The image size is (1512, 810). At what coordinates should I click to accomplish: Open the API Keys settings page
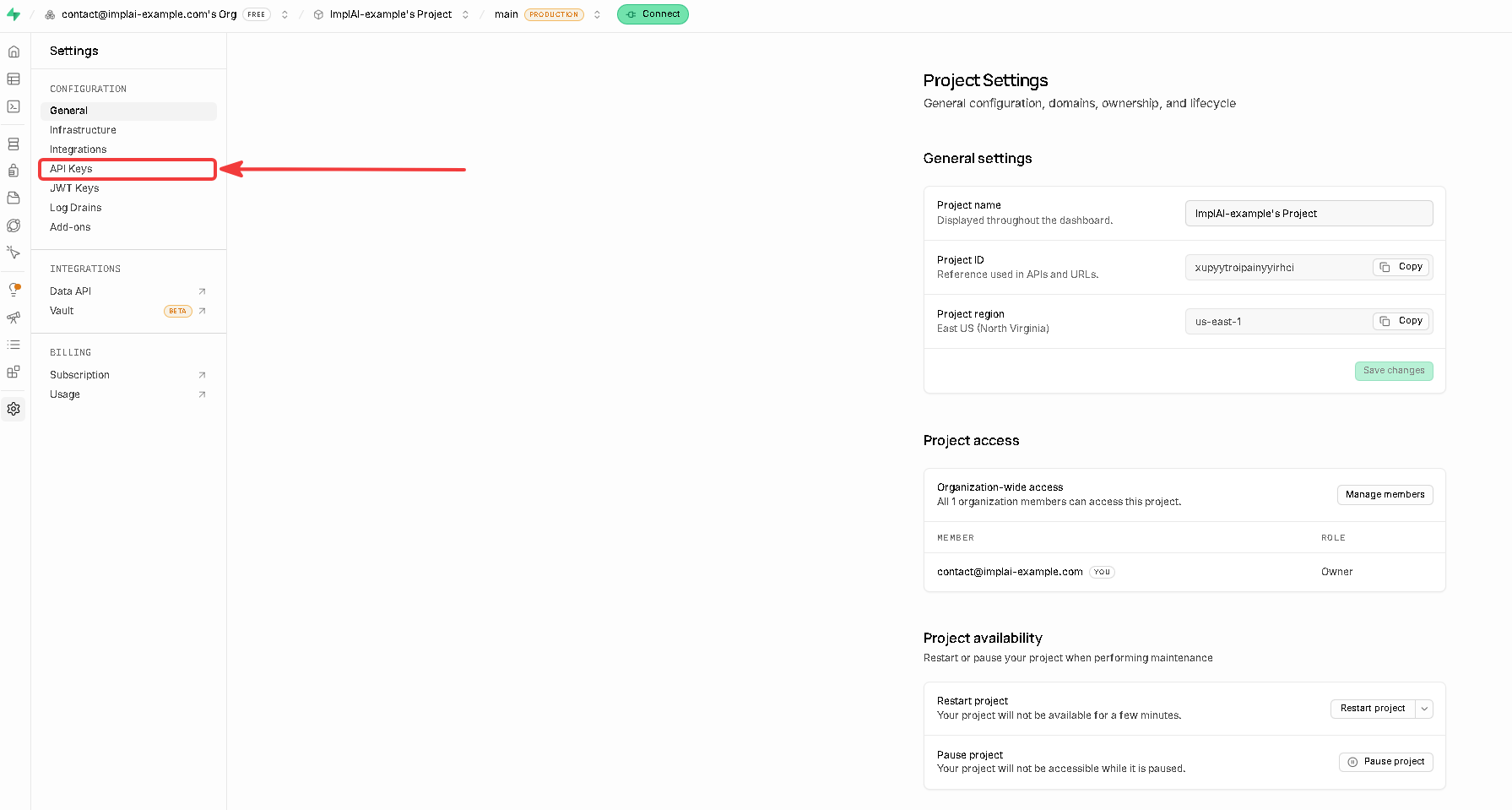pos(128,169)
